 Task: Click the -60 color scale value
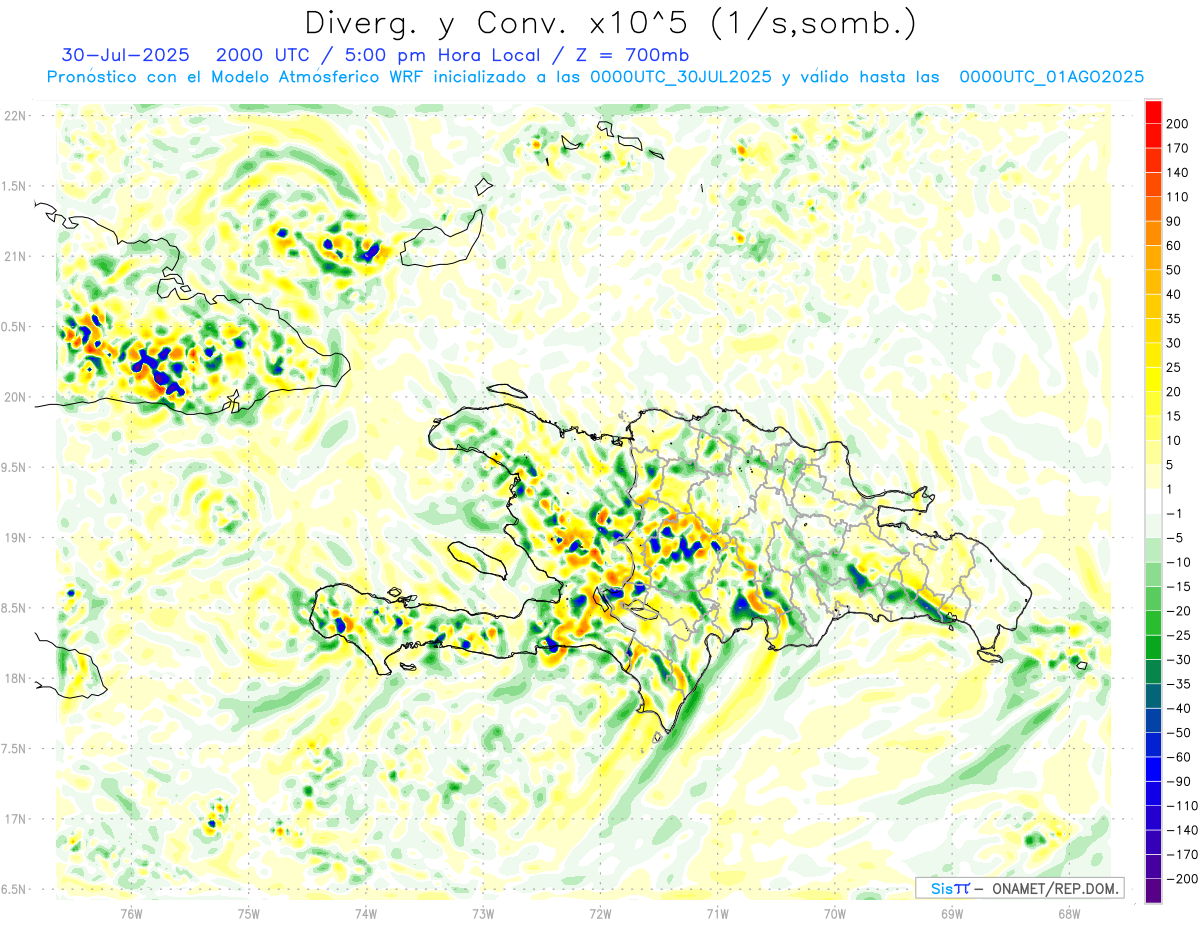pos(1177,757)
